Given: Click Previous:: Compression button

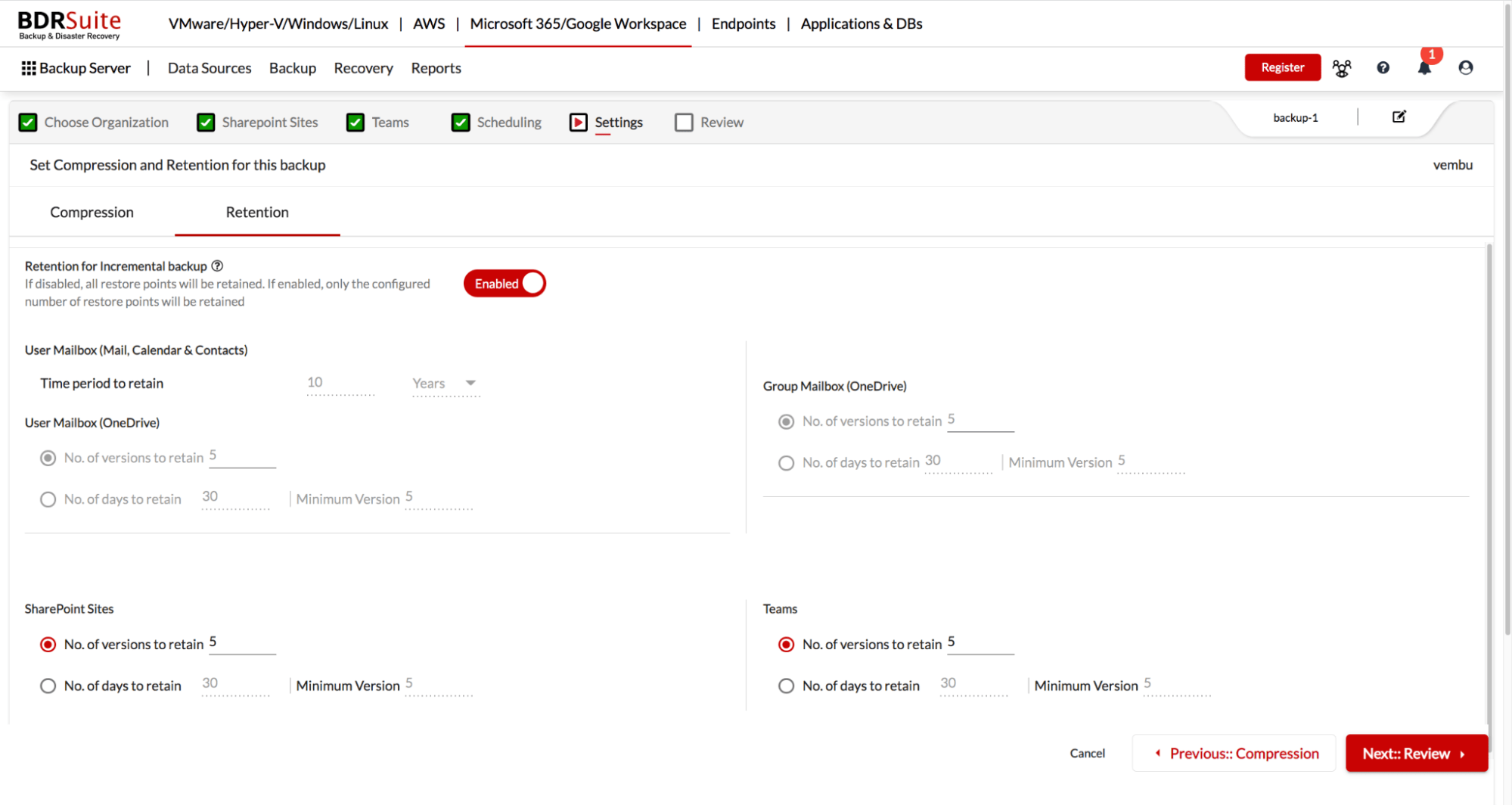Looking at the screenshot, I should [1234, 753].
